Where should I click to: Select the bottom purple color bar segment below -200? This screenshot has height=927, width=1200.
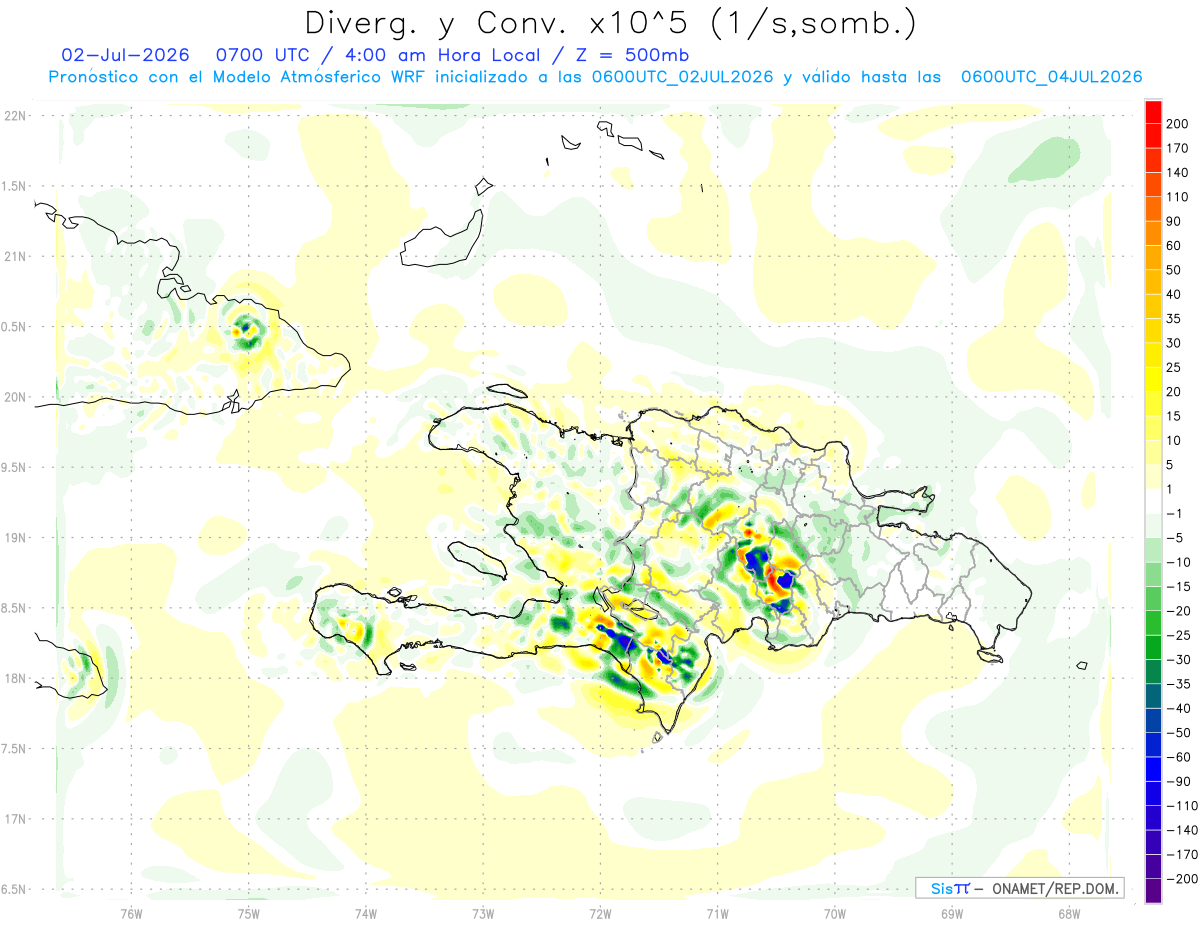pyautogui.click(x=1153, y=891)
